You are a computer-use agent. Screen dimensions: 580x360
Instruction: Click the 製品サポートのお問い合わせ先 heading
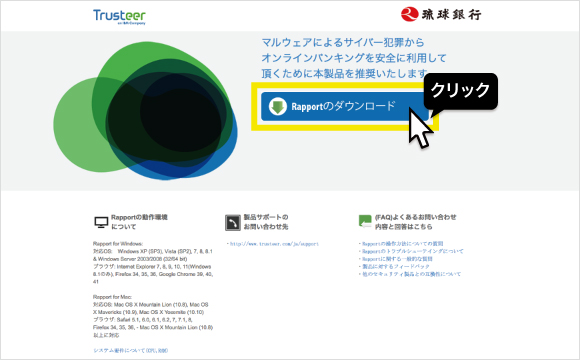pyautogui.click(x=266, y=222)
